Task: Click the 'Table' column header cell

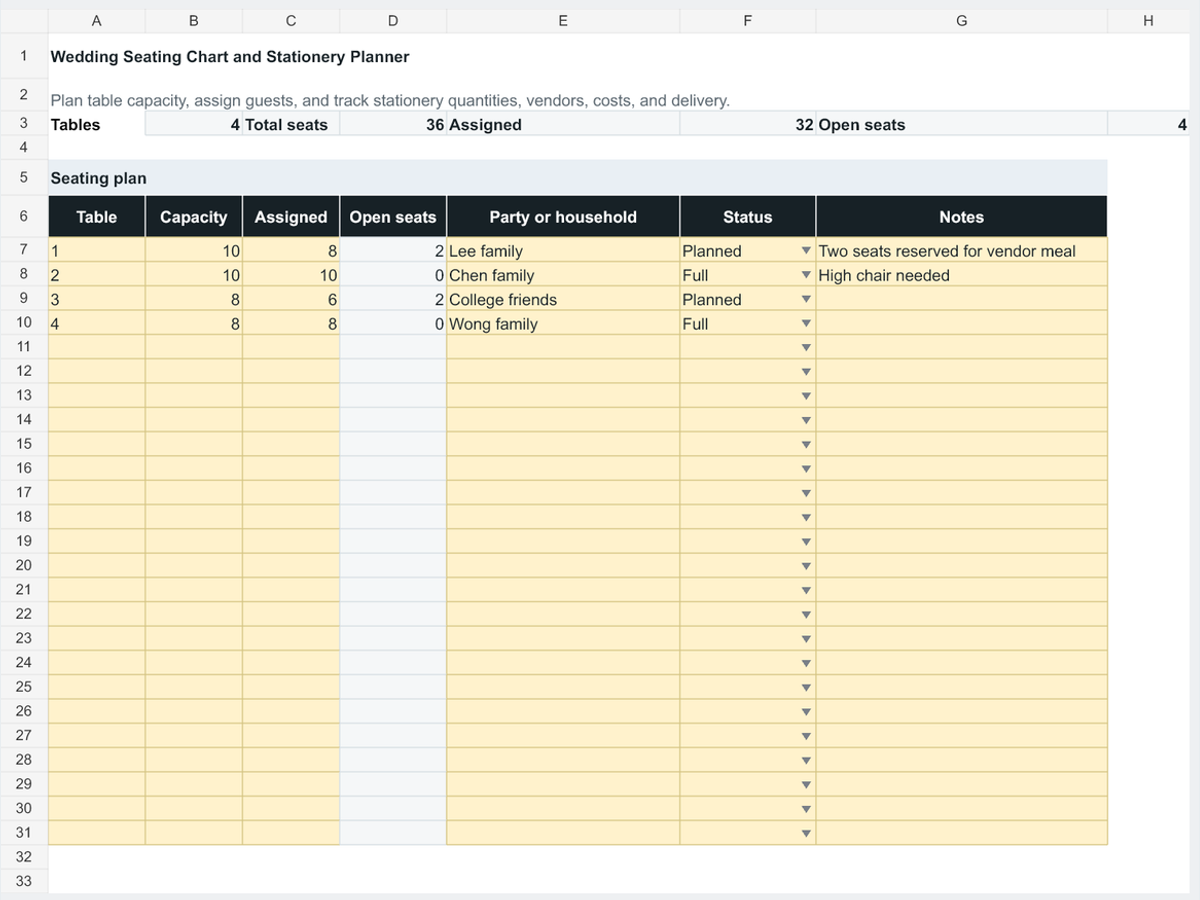Action: (x=96, y=217)
